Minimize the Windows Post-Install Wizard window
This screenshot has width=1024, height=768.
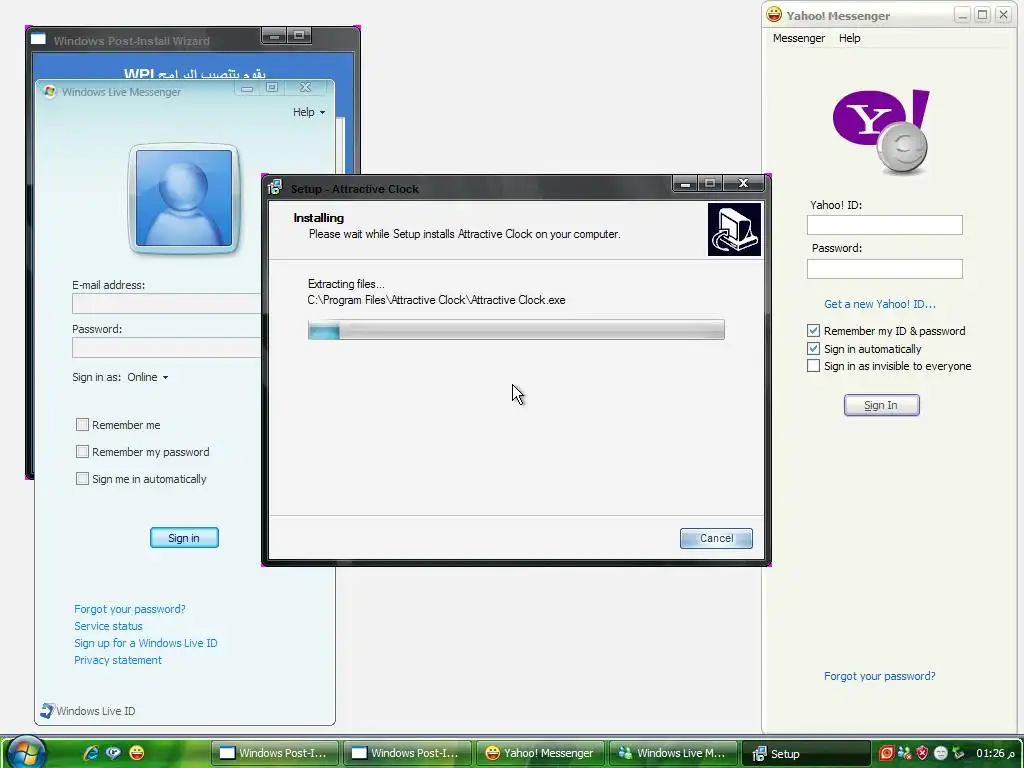274,36
